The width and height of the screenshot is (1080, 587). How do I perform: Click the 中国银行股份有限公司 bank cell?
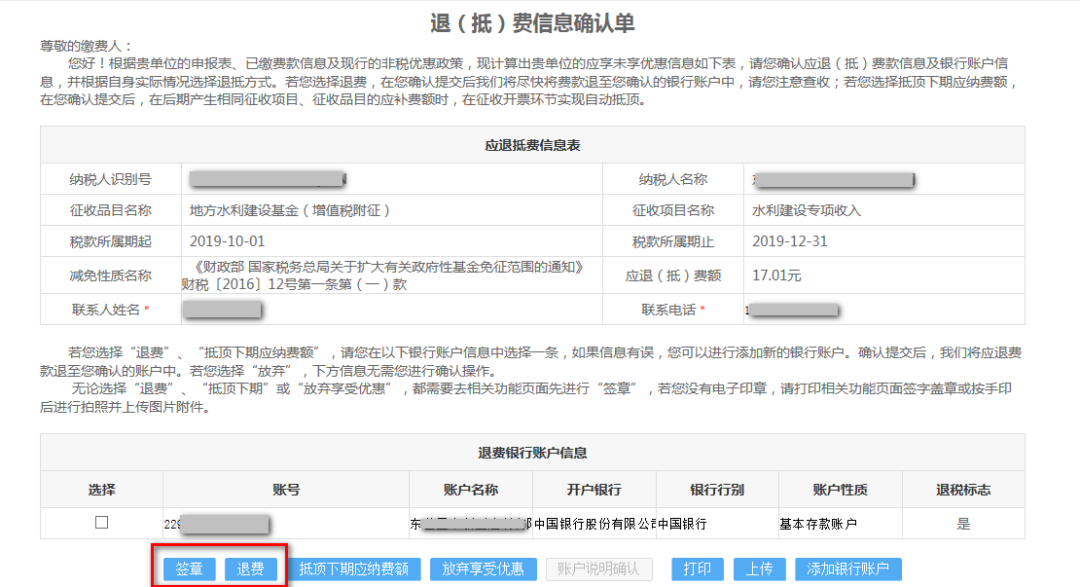[x=594, y=524]
